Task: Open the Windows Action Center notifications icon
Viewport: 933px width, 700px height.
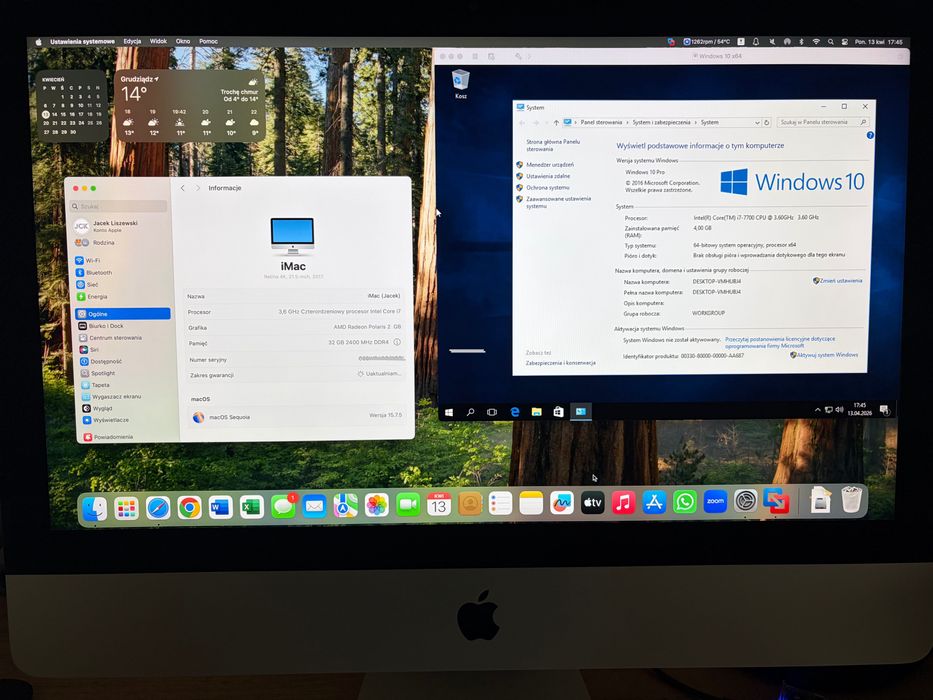Action: coord(884,410)
